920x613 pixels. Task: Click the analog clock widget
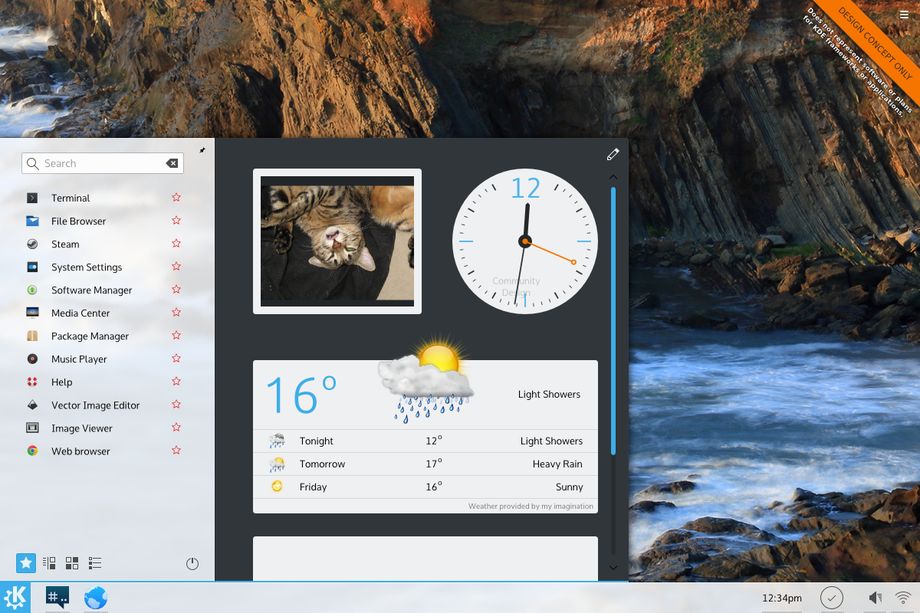pyautogui.click(x=525, y=241)
